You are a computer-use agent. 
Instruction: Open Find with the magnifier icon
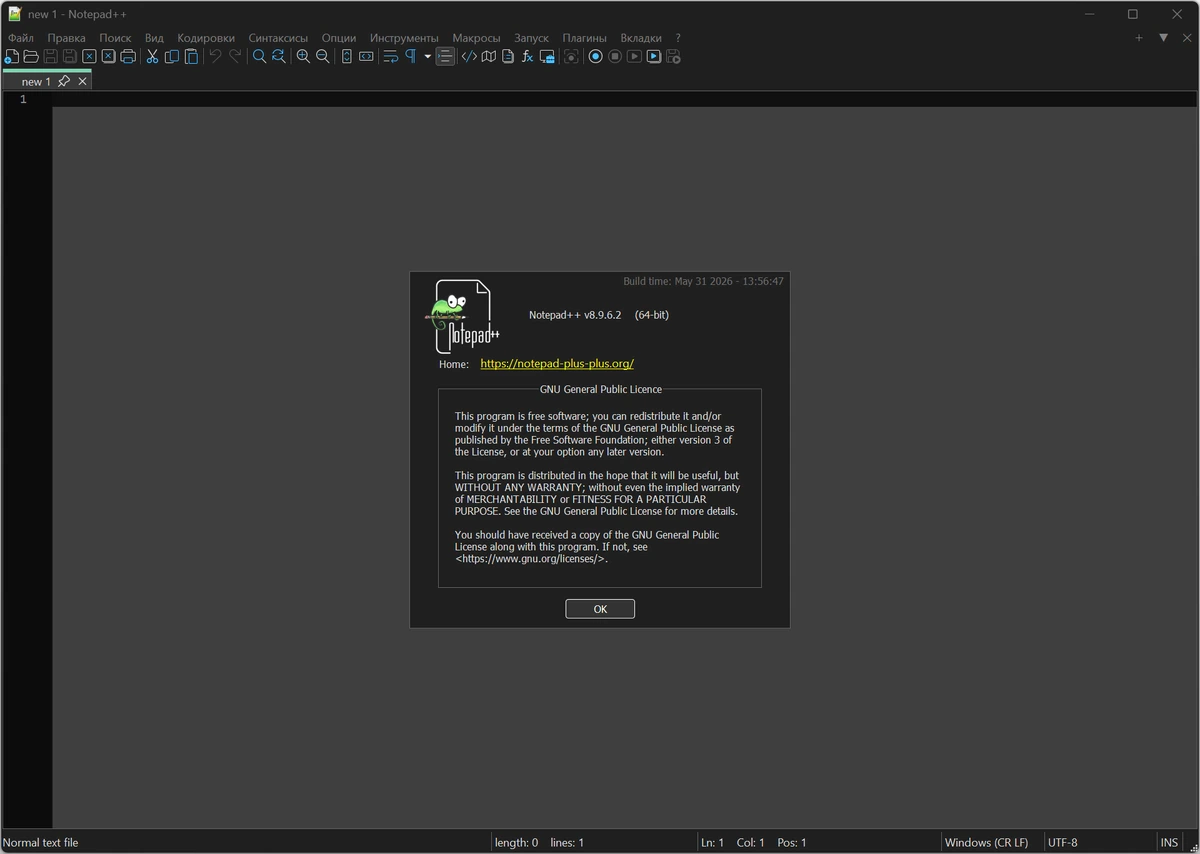click(259, 57)
